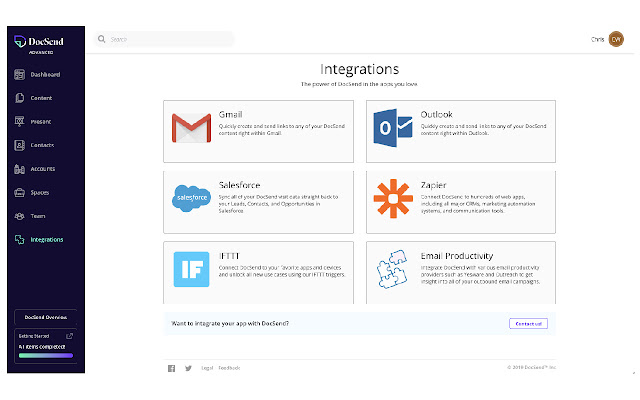Click the IFTTT blue logo
The height and width of the screenshot is (400, 640).
[189, 269]
